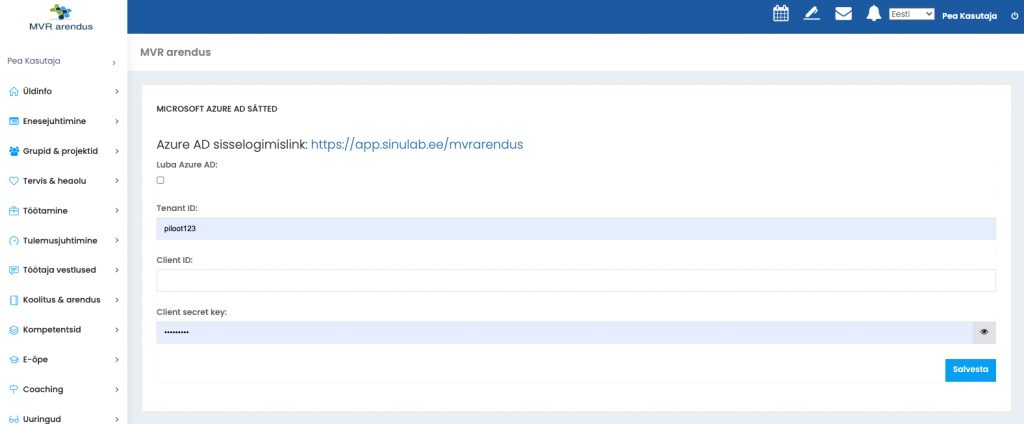Click the E-õpe graduation cap icon

click(x=14, y=359)
